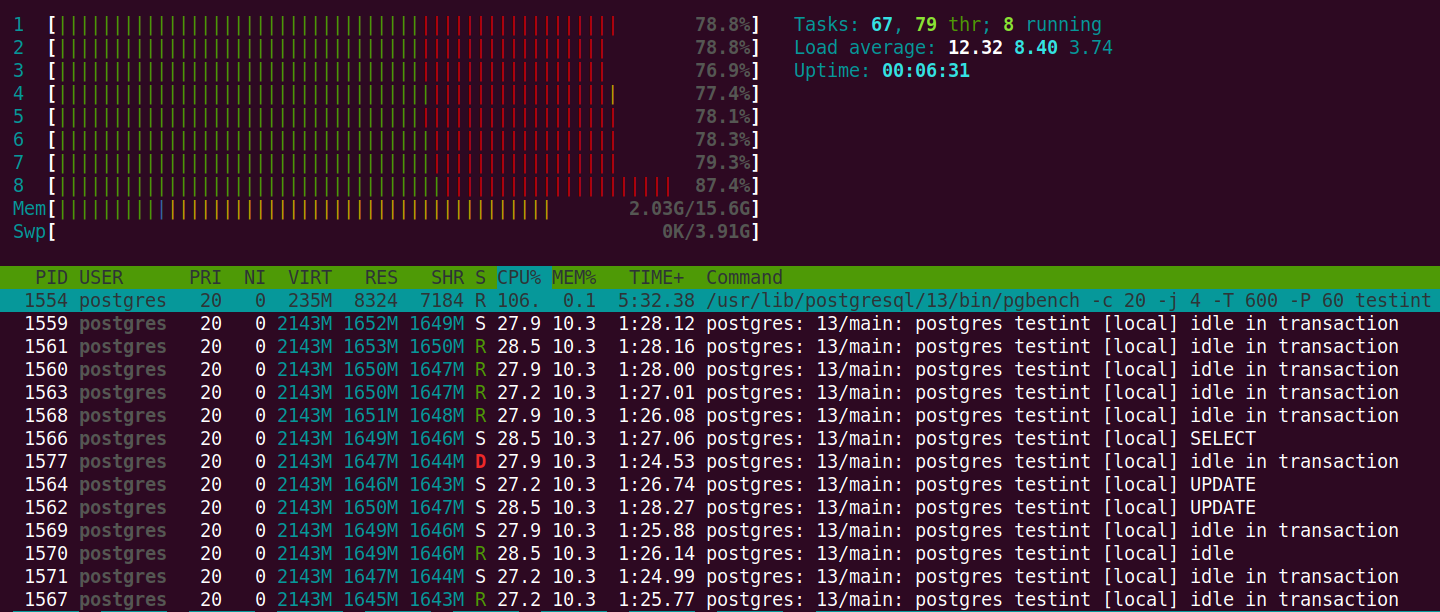The width and height of the screenshot is (1440, 612).
Task: Select the pgbench process row 1554
Action: 720,300
